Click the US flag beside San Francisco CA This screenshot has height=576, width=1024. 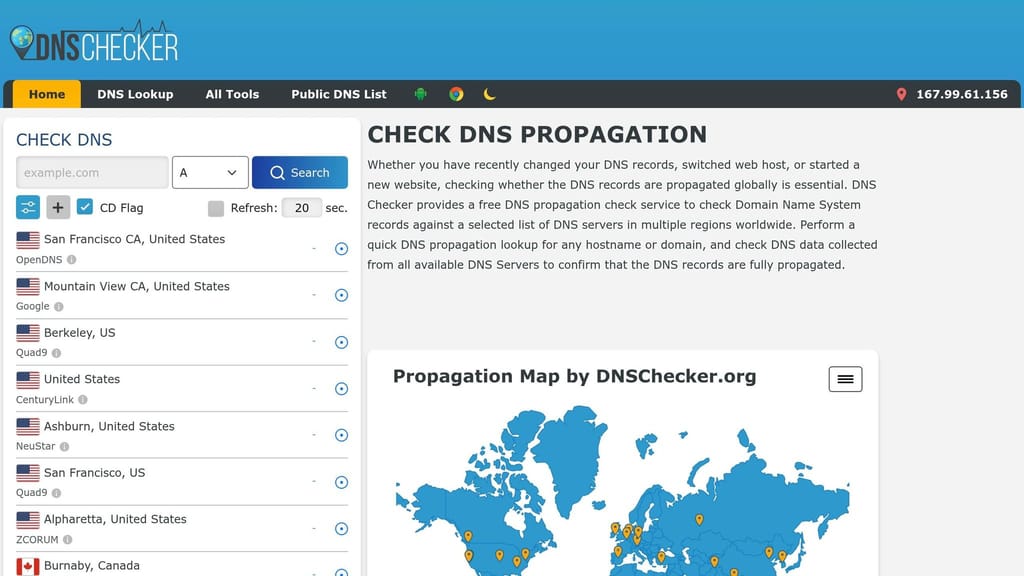[x=28, y=240]
